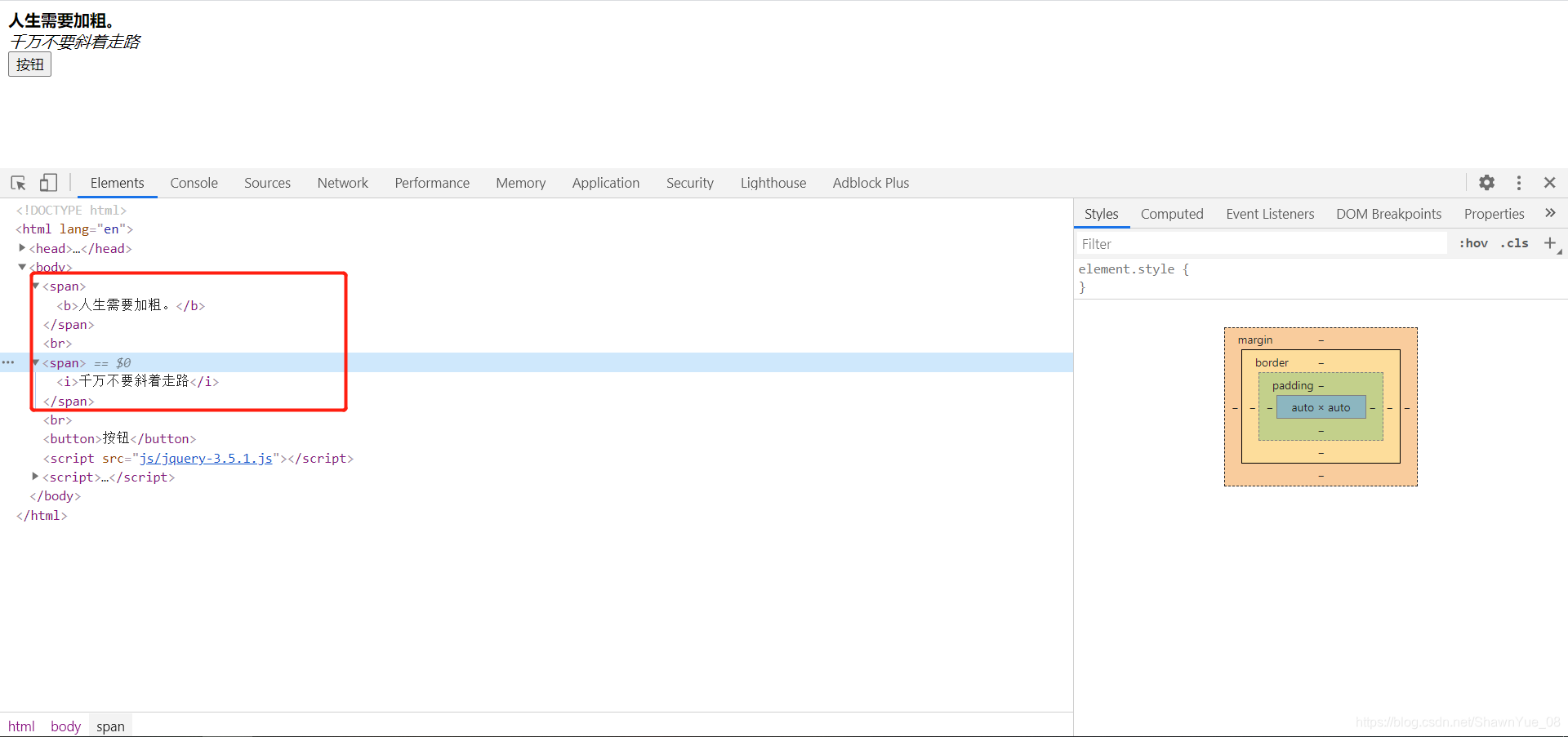Toggle the device toolbar icon

pyautogui.click(x=48, y=183)
